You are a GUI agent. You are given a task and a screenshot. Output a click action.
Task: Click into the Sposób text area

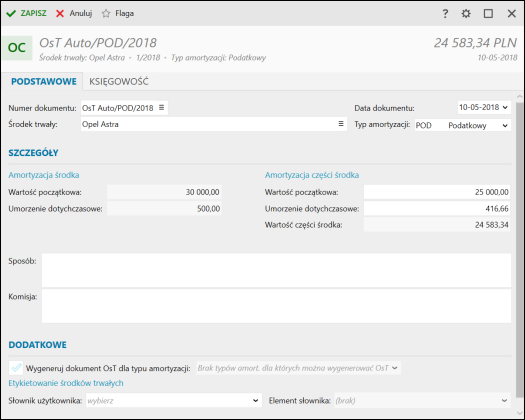pyautogui.click(x=276, y=270)
